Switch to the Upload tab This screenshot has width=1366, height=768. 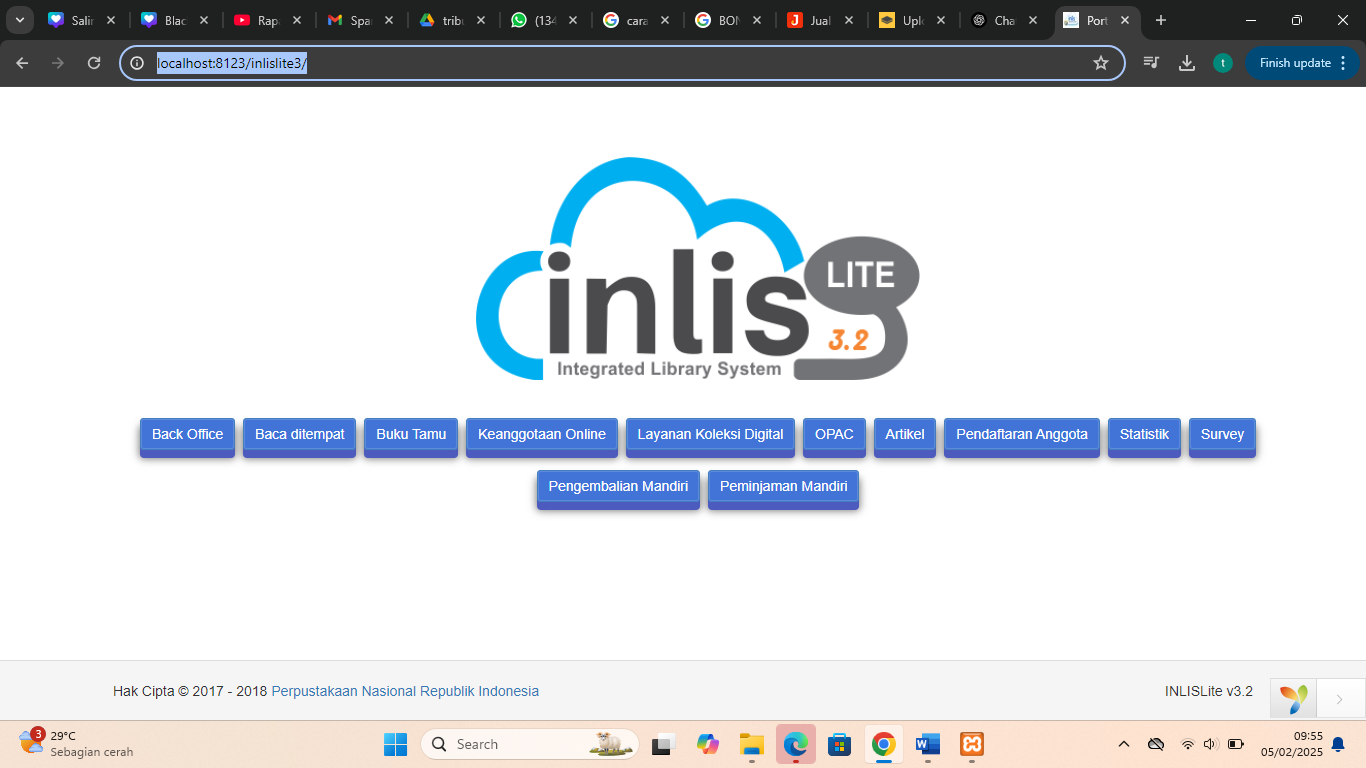914,20
